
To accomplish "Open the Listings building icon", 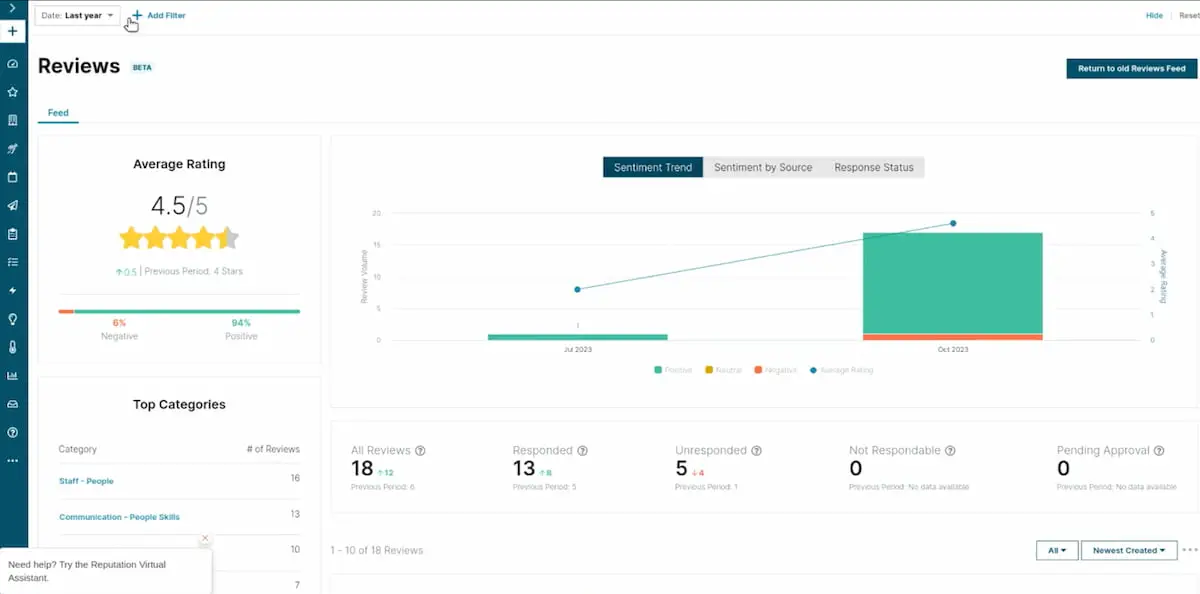I will (12, 119).
